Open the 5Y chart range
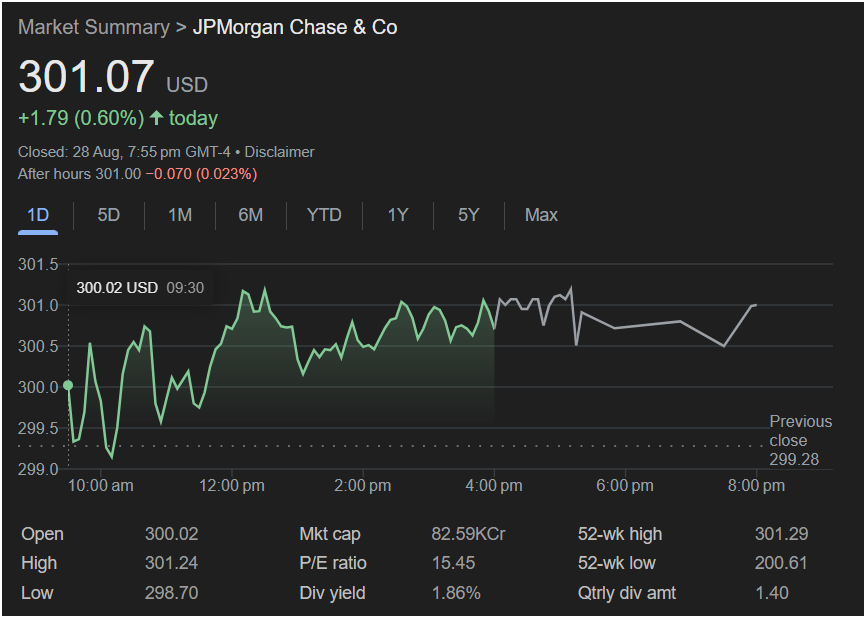The width and height of the screenshot is (866, 618). (468, 215)
